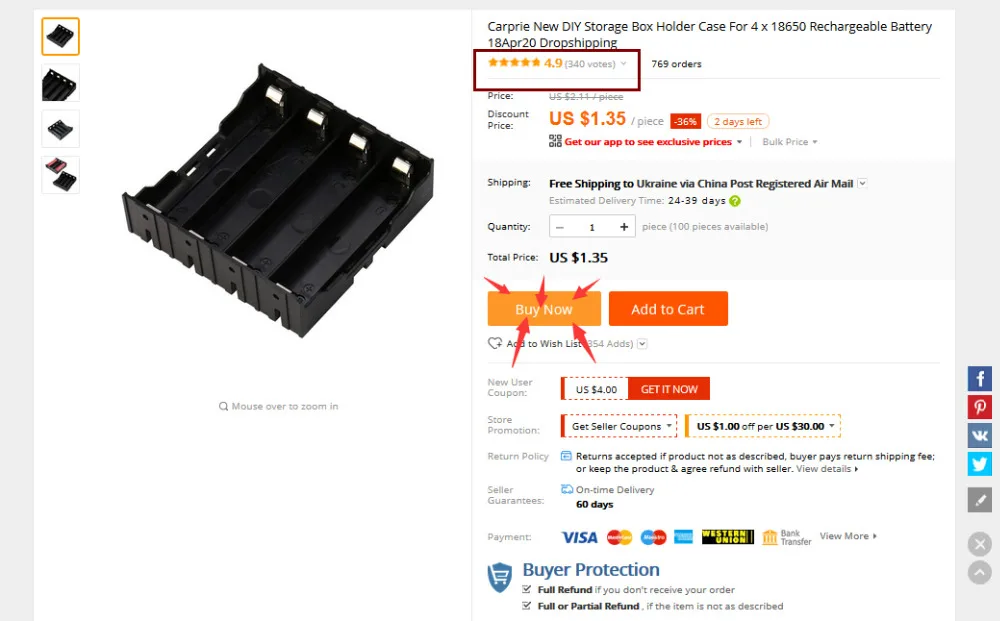The width and height of the screenshot is (1000, 621).
Task: Open View details return policy link
Action: pos(827,469)
